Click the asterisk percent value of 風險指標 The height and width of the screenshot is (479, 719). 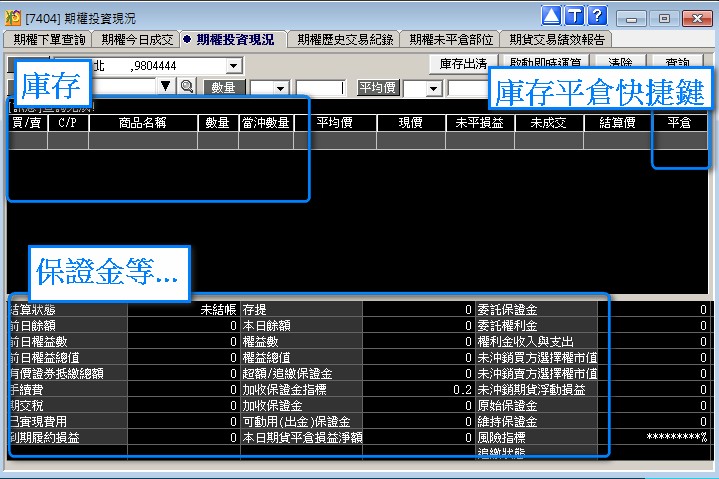(677, 438)
